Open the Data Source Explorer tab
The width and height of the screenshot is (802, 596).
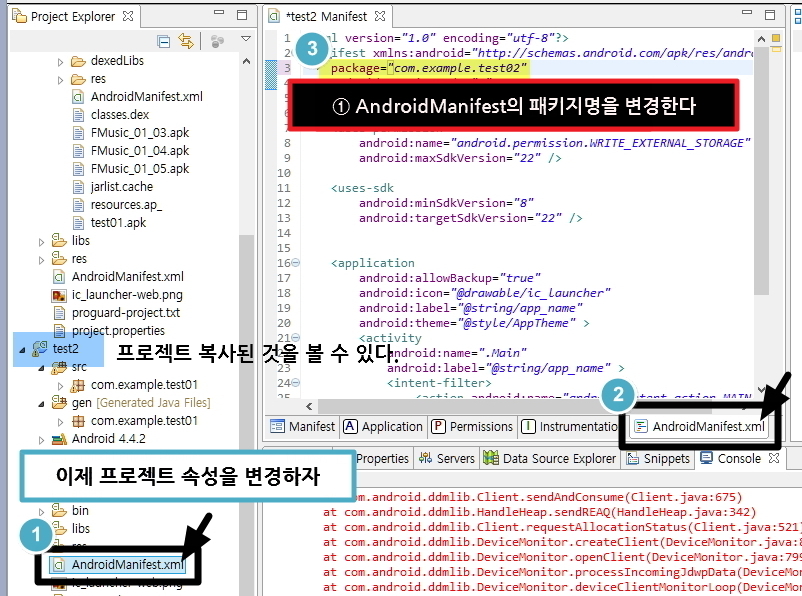click(550, 458)
